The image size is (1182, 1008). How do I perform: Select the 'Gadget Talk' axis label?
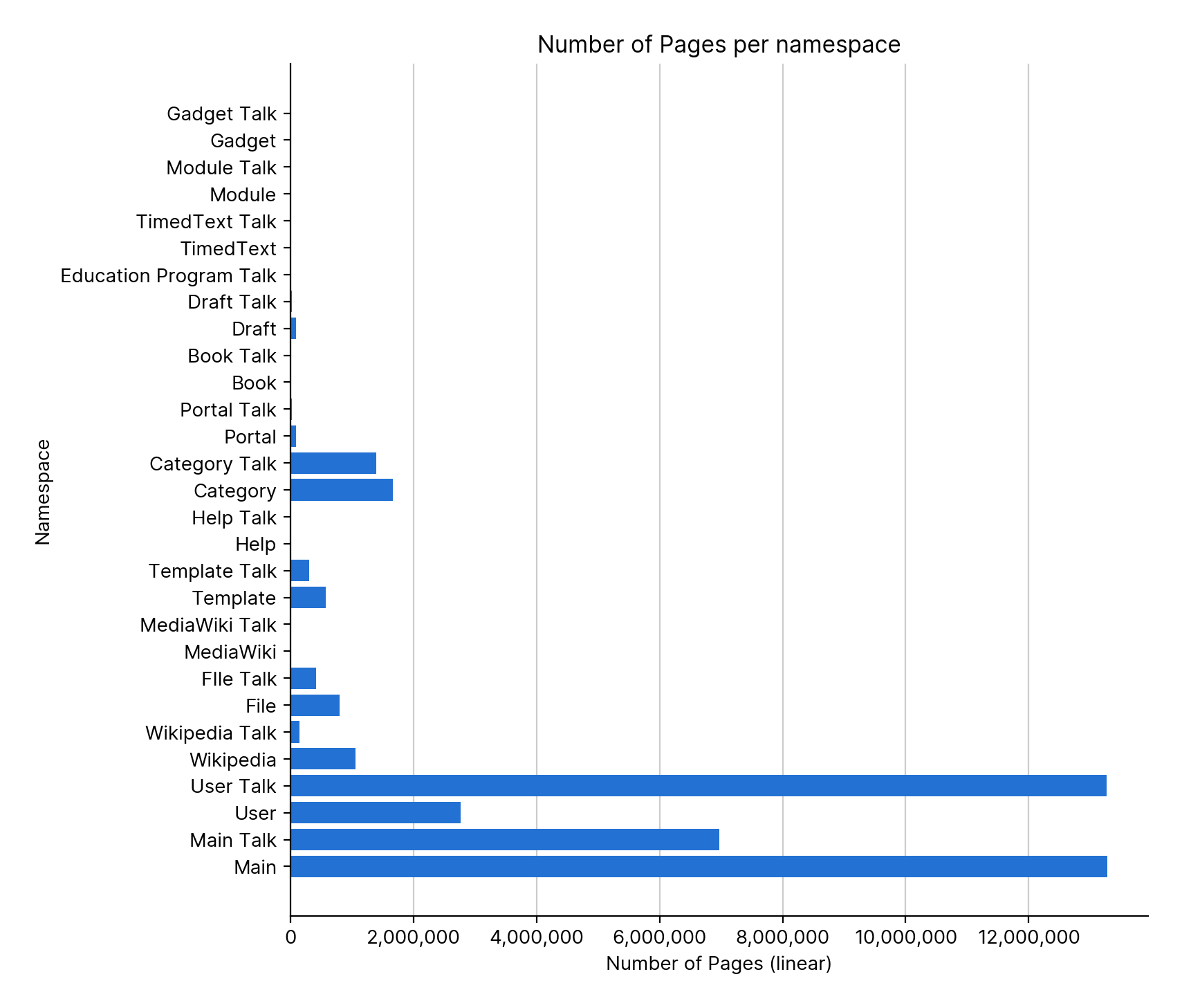[221, 113]
